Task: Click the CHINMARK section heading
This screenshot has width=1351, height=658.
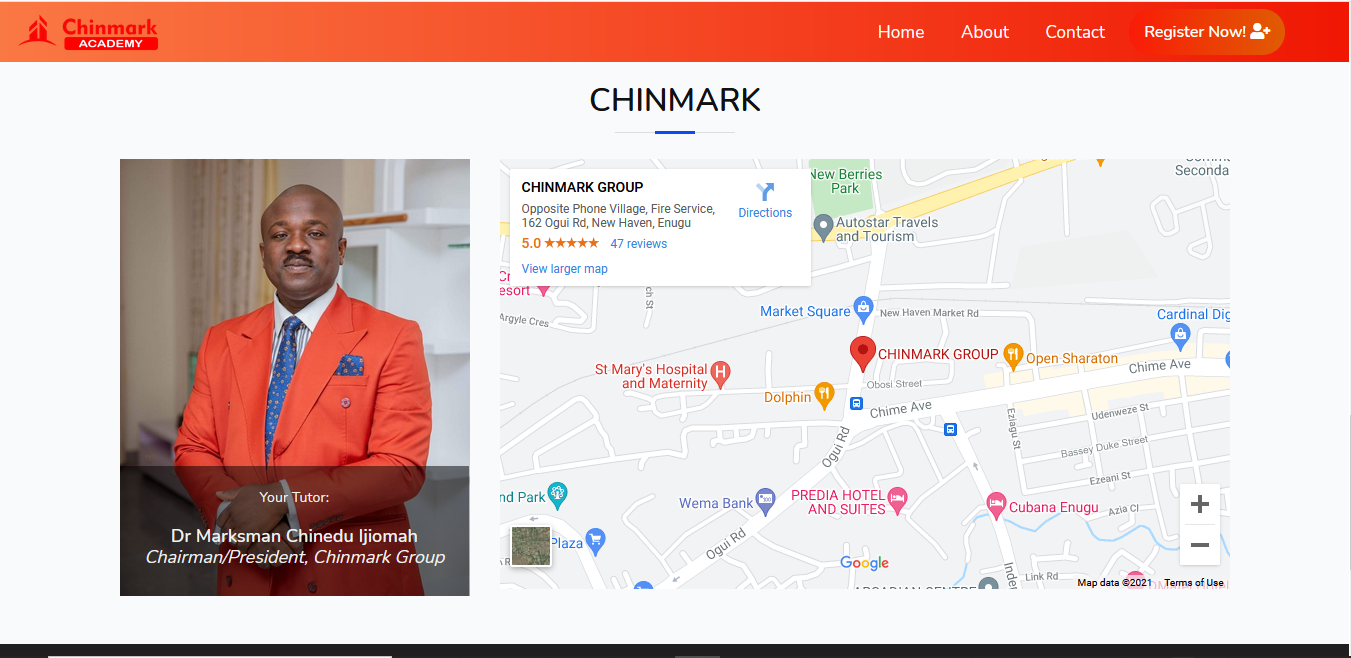Action: point(675,100)
